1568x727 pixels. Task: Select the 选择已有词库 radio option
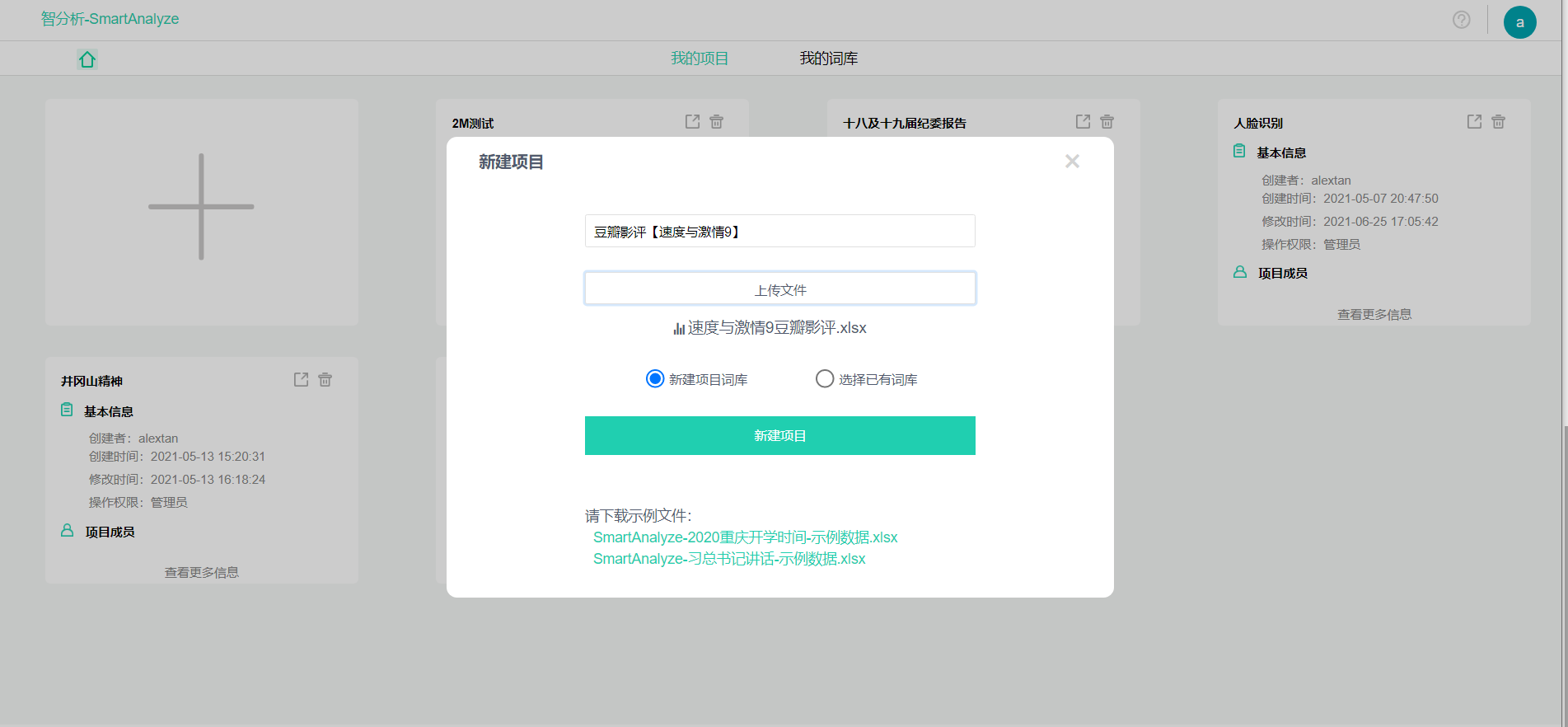coord(825,378)
